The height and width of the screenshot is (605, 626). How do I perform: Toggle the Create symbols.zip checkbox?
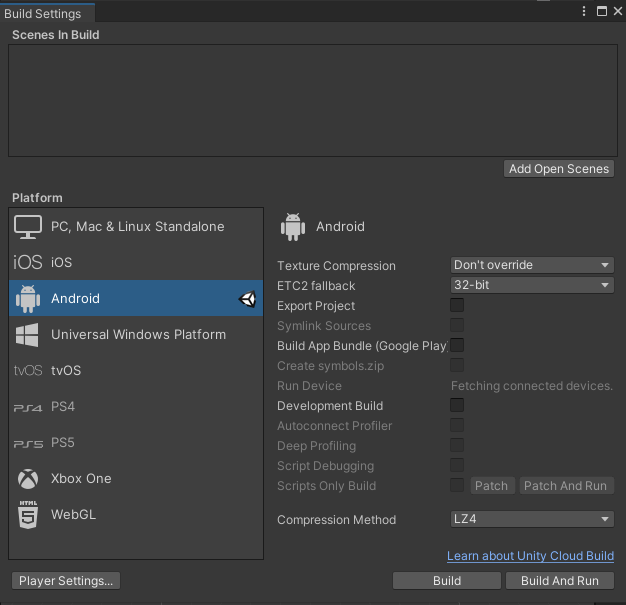click(457, 365)
